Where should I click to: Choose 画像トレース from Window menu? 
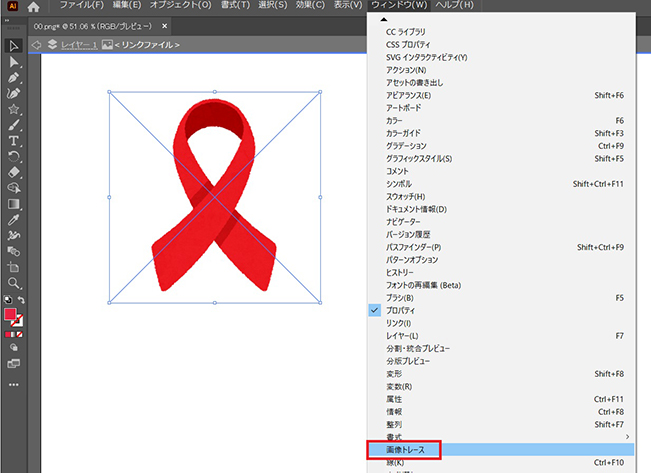pyautogui.click(x=405, y=450)
